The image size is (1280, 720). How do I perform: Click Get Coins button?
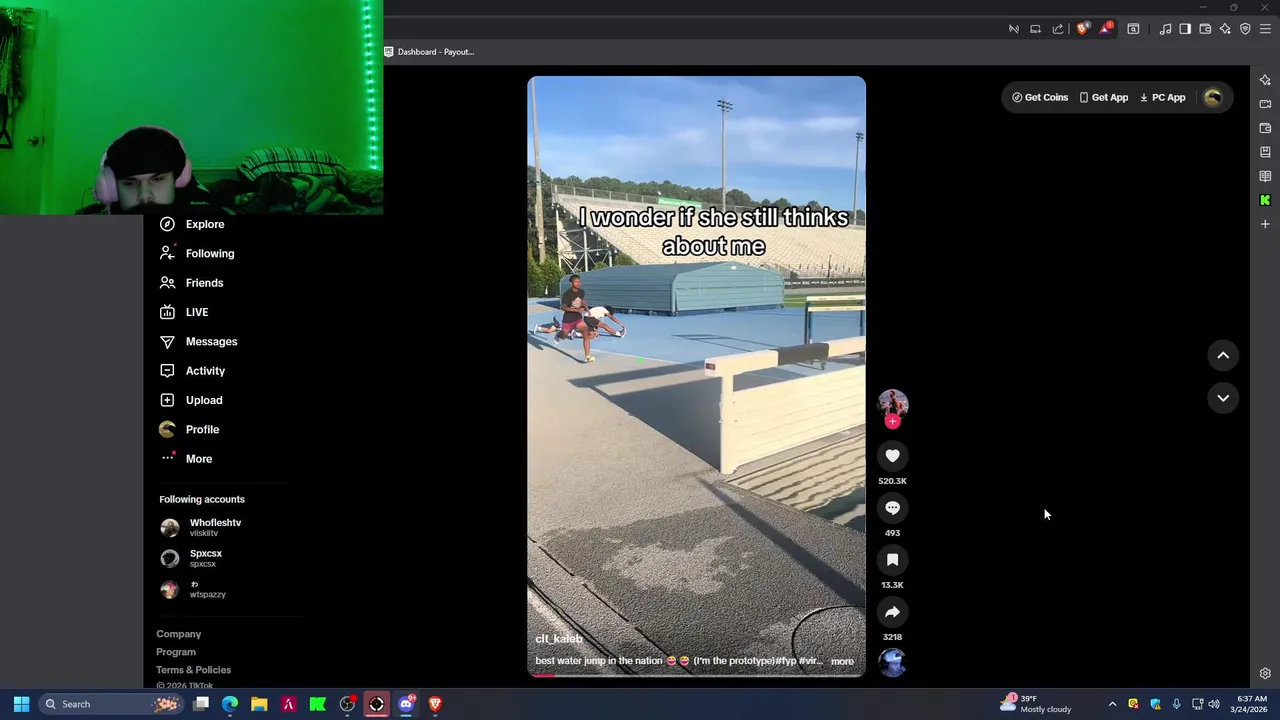1040,97
